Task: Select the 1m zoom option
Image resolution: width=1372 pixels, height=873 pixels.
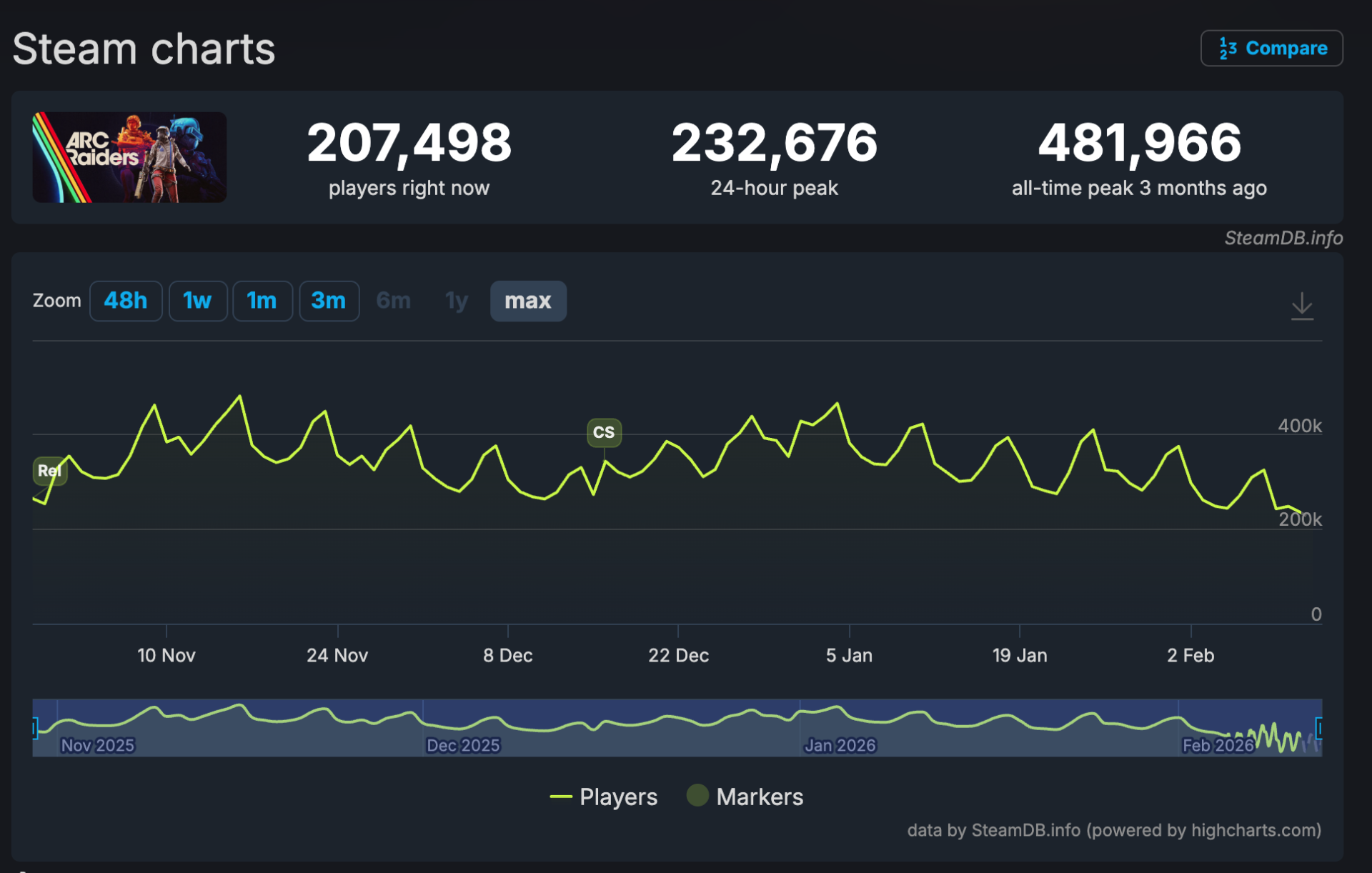Action: (x=262, y=301)
